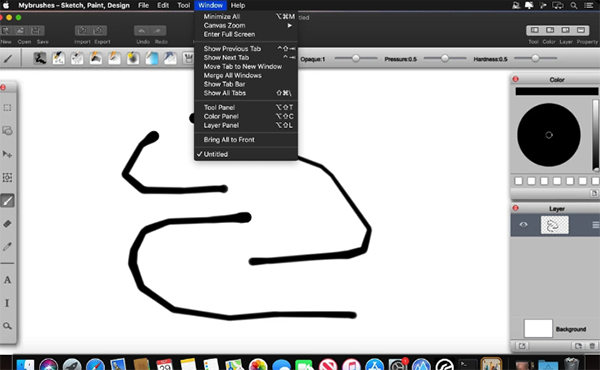Viewport: 600px width, 370px height.
Task: Select the Eraser tool in left panel
Action: point(7,224)
